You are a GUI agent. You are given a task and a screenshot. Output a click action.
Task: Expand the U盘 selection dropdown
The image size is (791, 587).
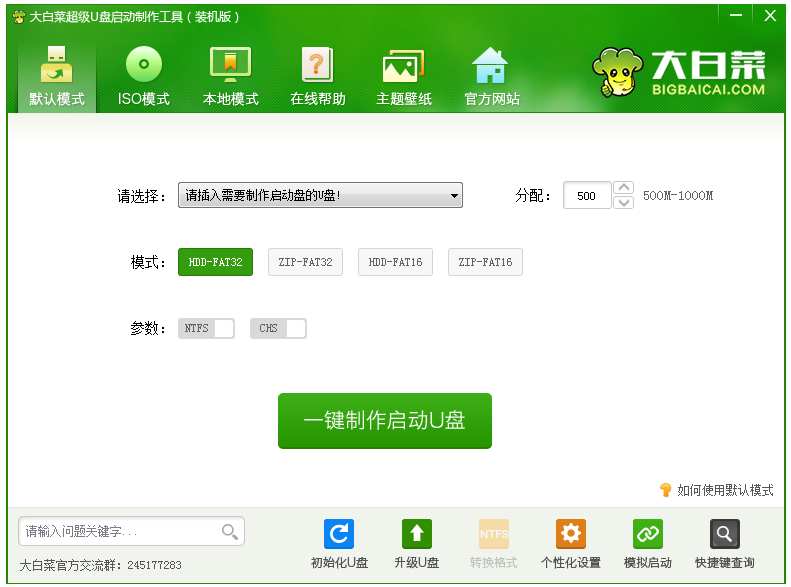[320, 195]
